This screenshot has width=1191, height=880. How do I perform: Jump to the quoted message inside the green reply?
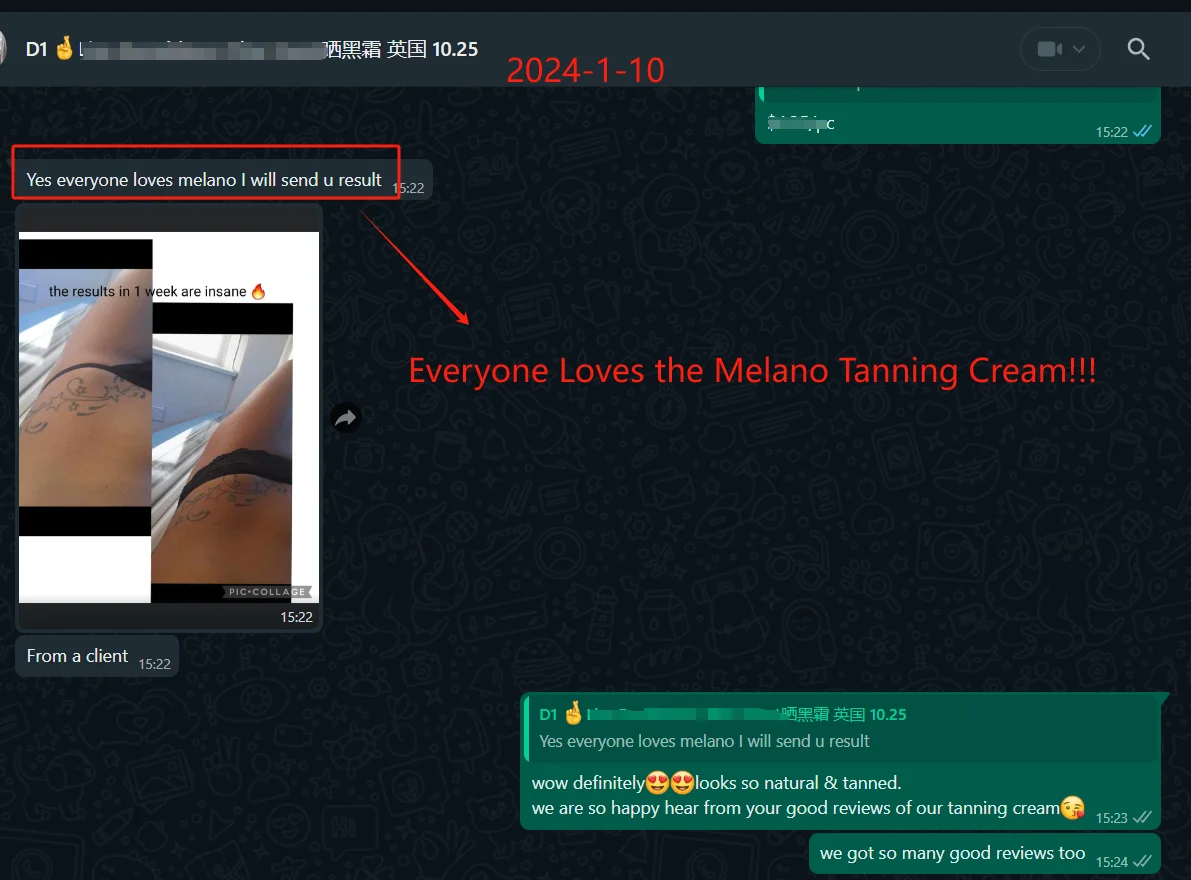842,728
